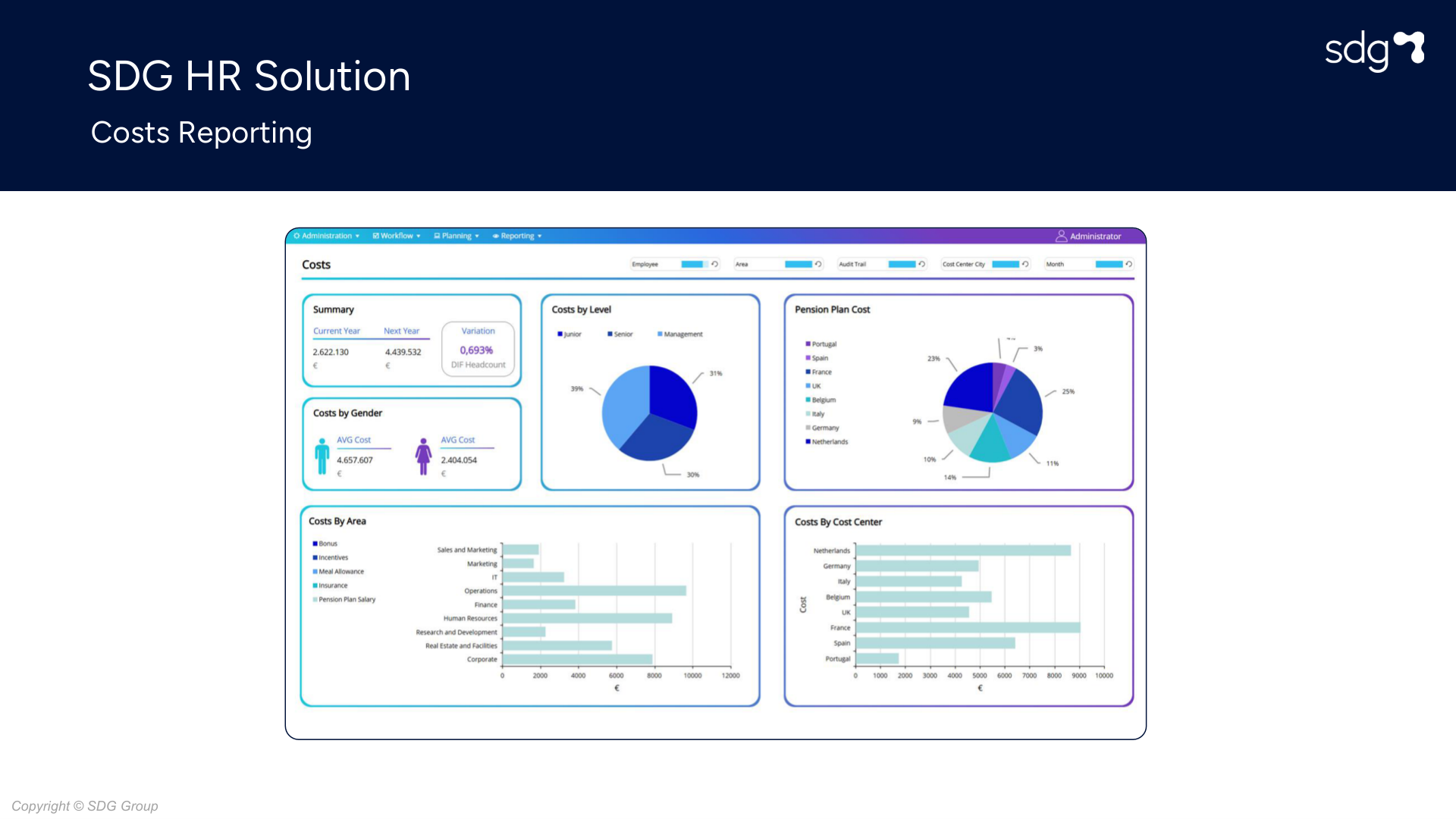Image resolution: width=1456 pixels, height=819 pixels.
Task: Toggle the Management legend item
Action: [x=680, y=334]
